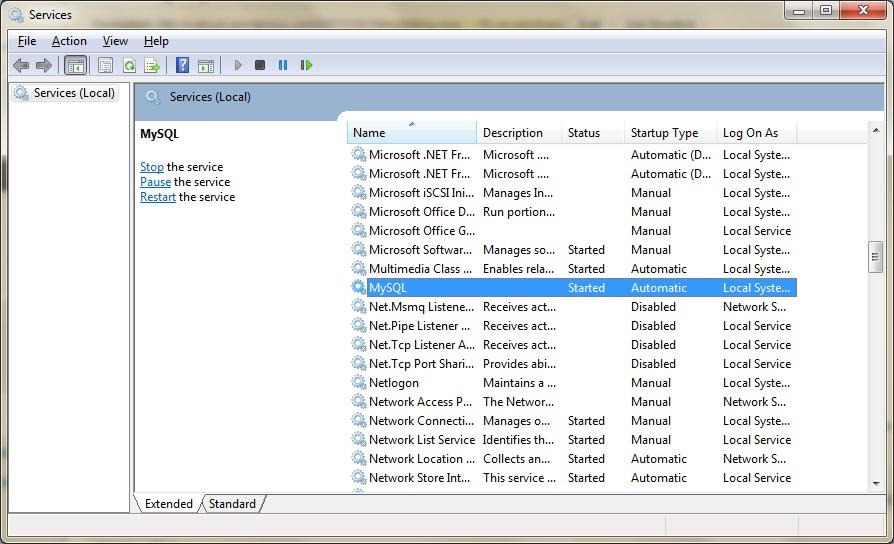Click the Export List toolbar icon
Viewport: 894px width, 544px height.
[152, 65]
